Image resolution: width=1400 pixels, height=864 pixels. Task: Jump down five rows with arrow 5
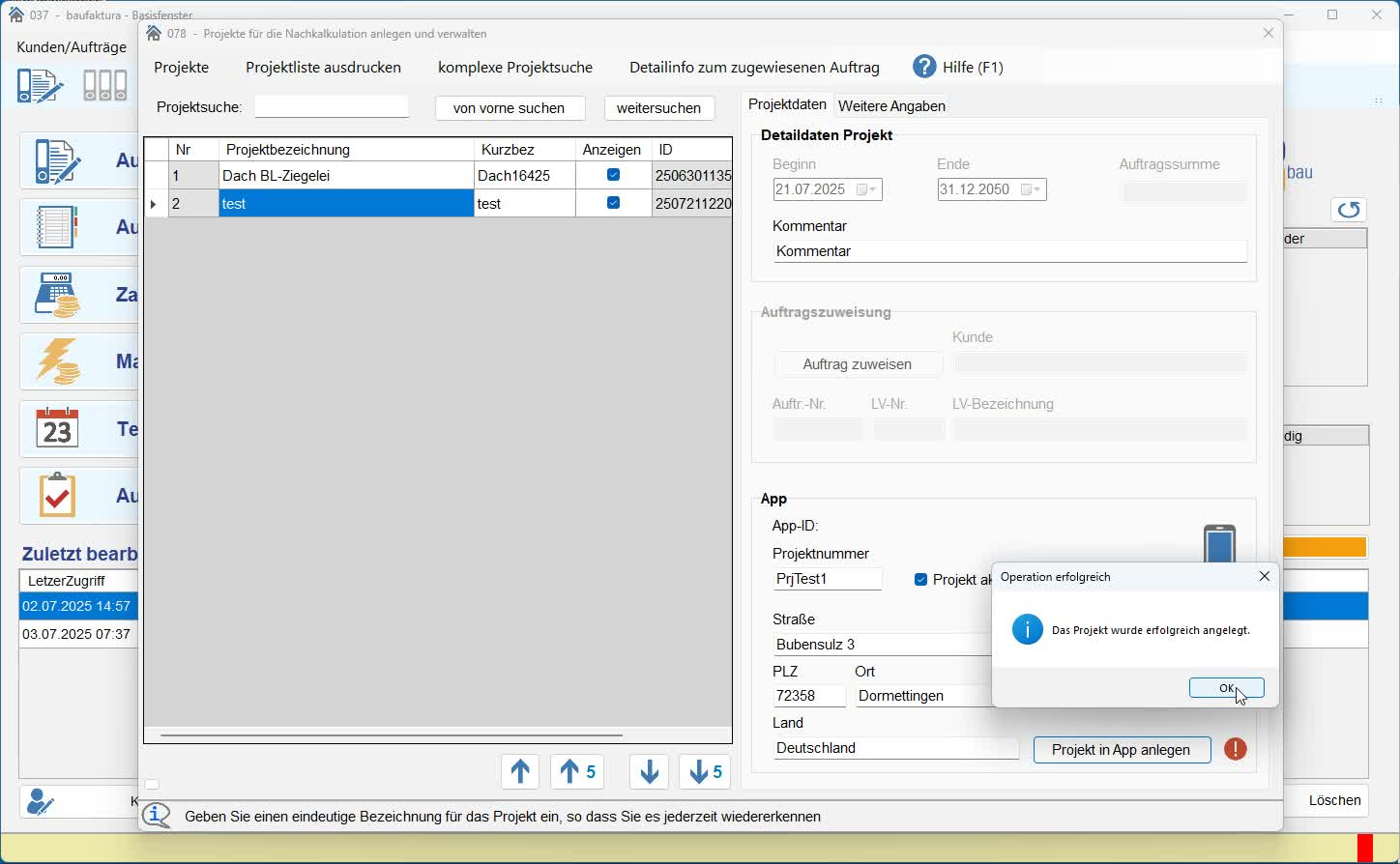(x=705, y=772)
